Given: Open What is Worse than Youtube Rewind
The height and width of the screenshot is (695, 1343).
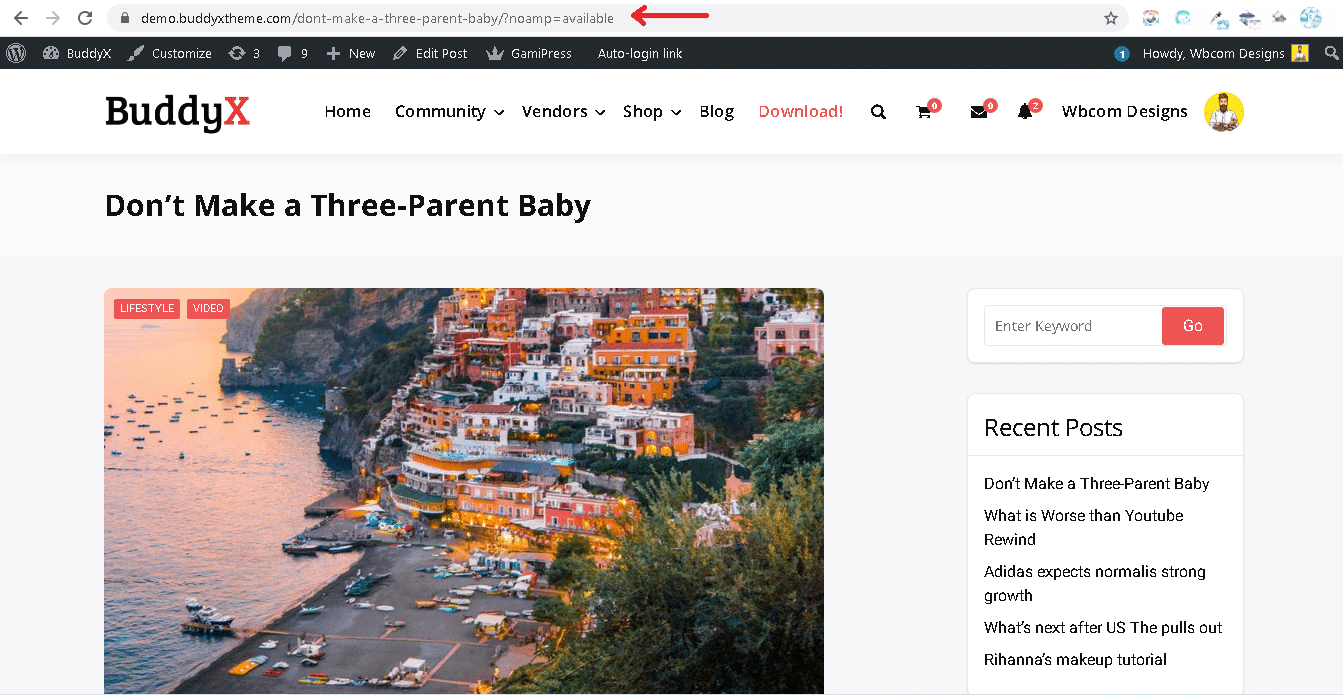Looking at the screenshot, I should point(1084,528).
